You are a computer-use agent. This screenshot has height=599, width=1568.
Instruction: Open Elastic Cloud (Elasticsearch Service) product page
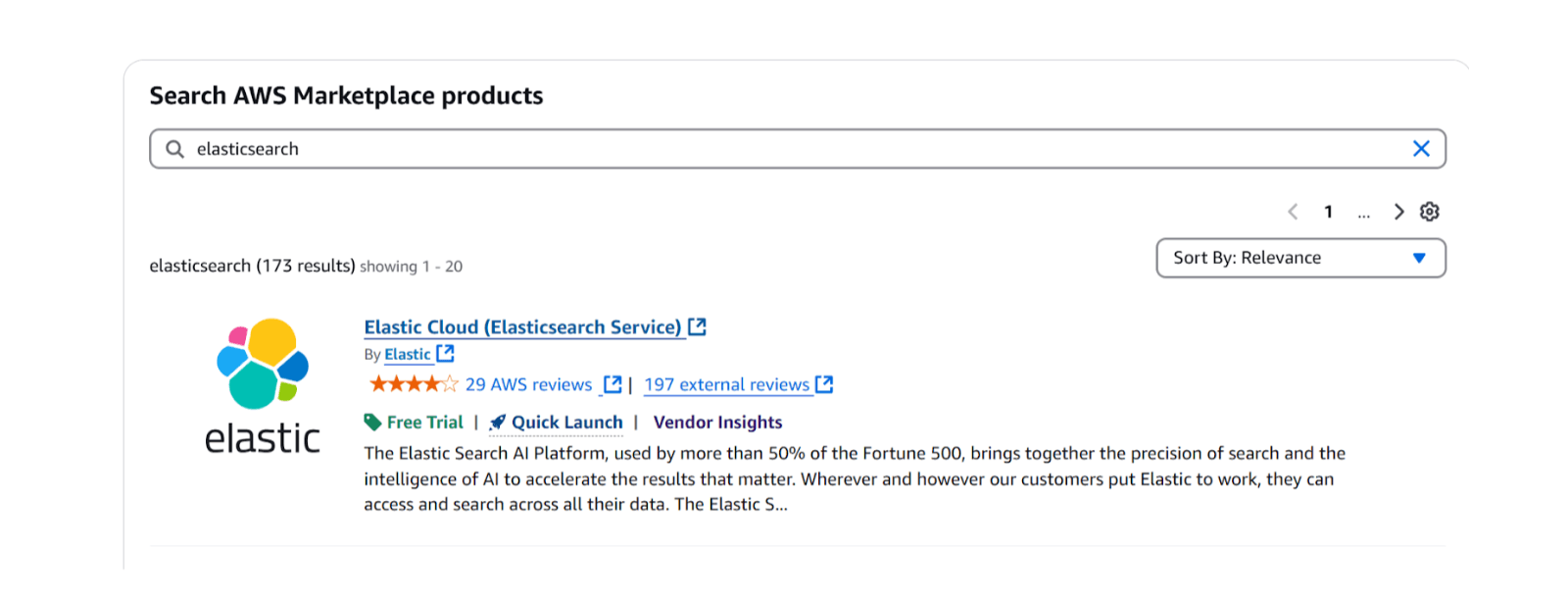point(520,326)
